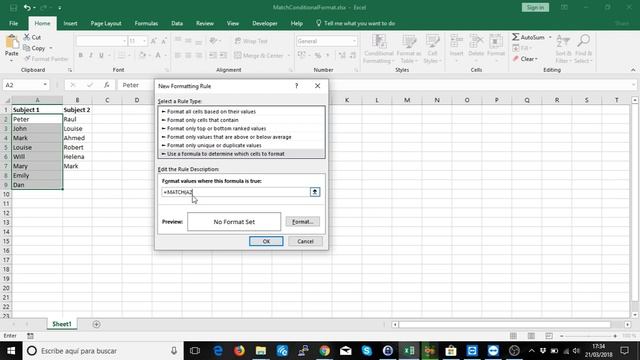Click the Find & Select magnifier icon

583,41
